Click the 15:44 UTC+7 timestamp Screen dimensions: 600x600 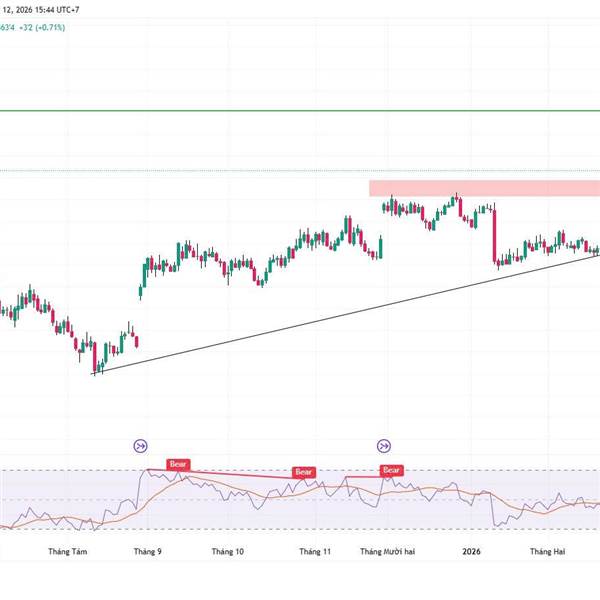(x=57, y=10)
